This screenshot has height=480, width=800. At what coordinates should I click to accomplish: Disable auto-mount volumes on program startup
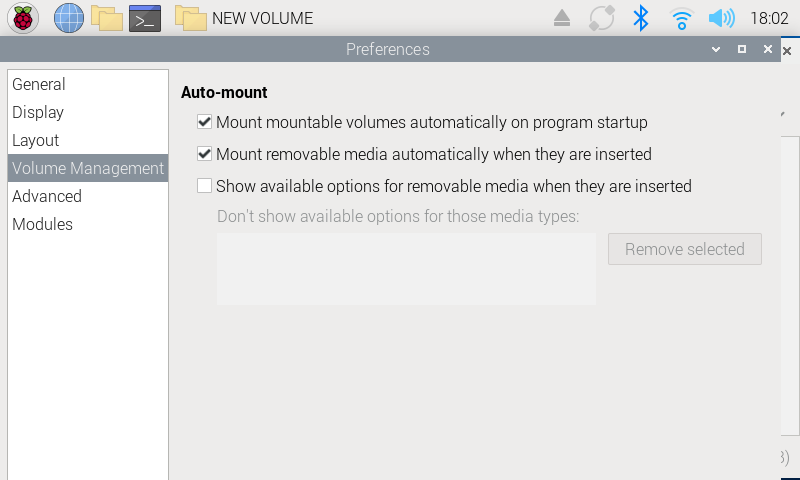click(x=205, y=123)
